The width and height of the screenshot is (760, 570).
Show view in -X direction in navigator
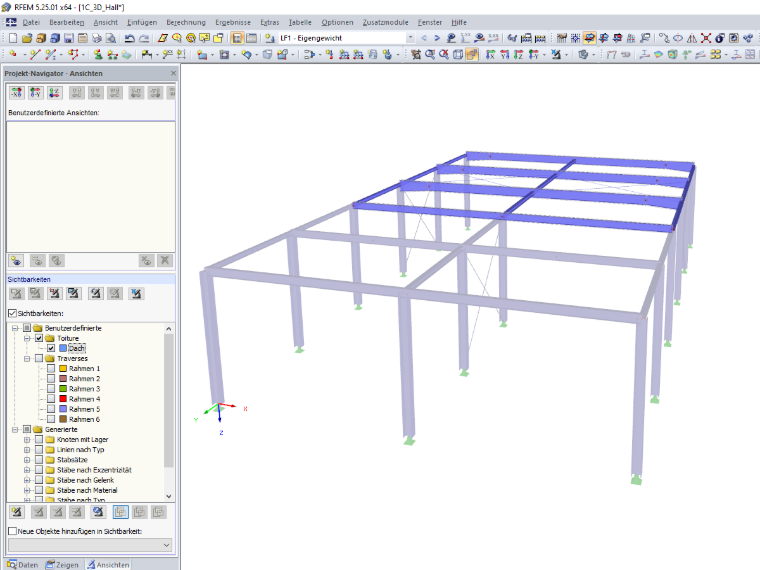[16, 92]
